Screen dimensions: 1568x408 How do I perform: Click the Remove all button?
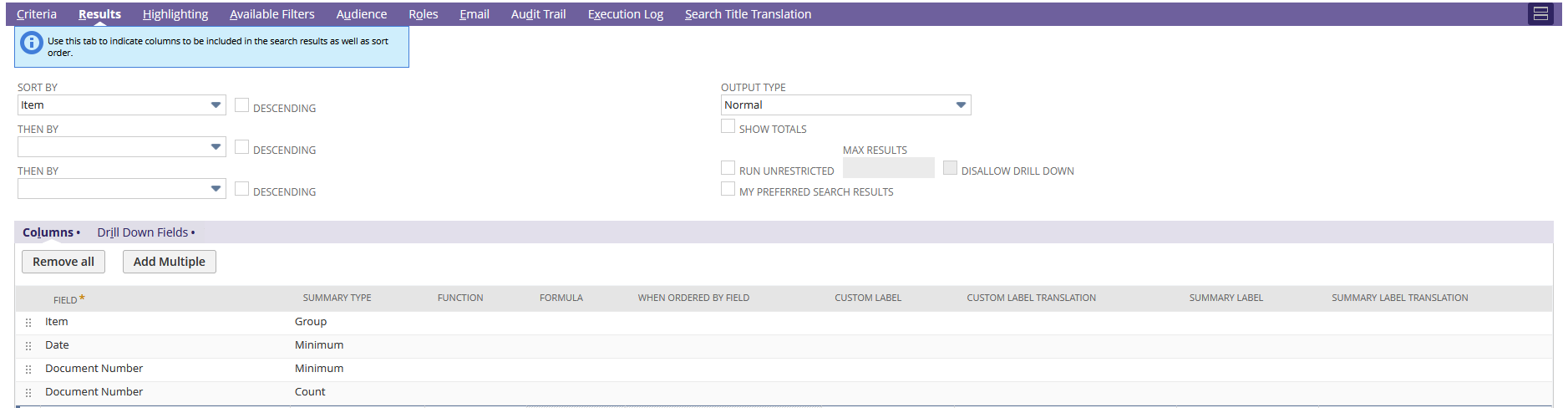coord(63,262)
